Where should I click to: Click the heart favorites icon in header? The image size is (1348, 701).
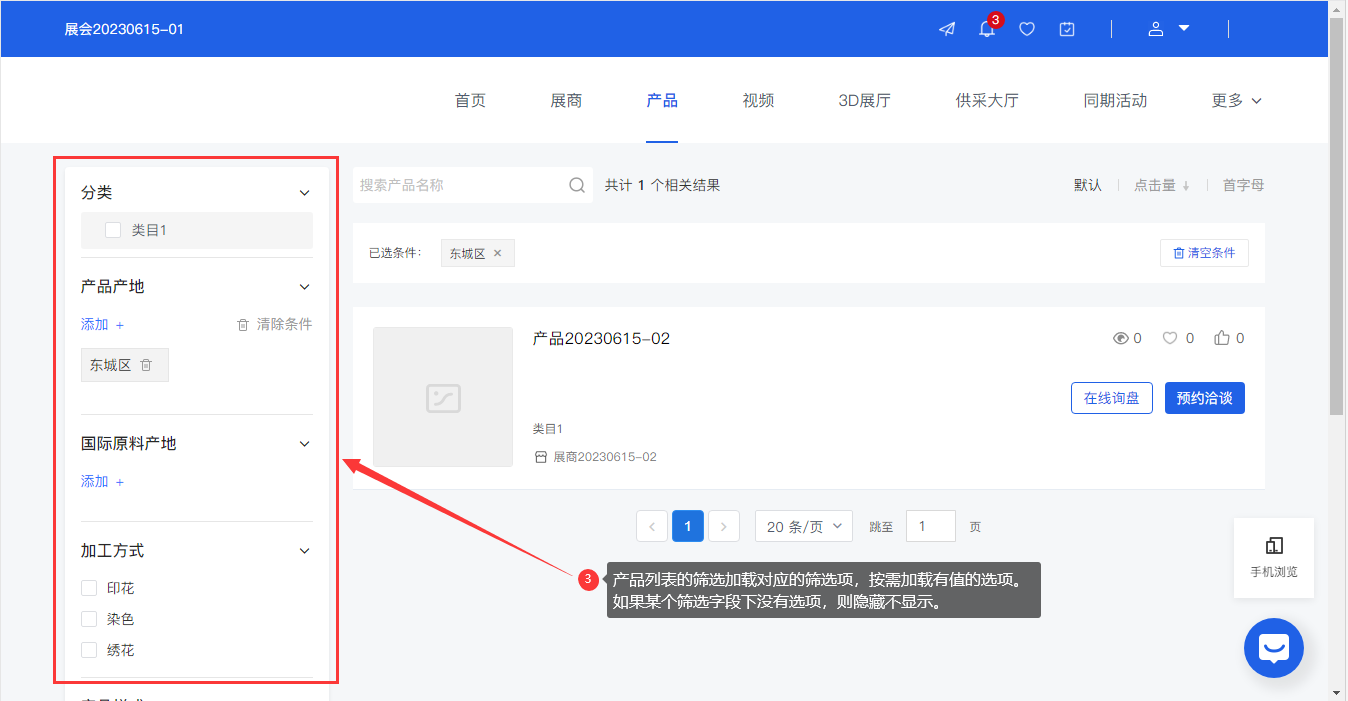(x=1027, y=29)
